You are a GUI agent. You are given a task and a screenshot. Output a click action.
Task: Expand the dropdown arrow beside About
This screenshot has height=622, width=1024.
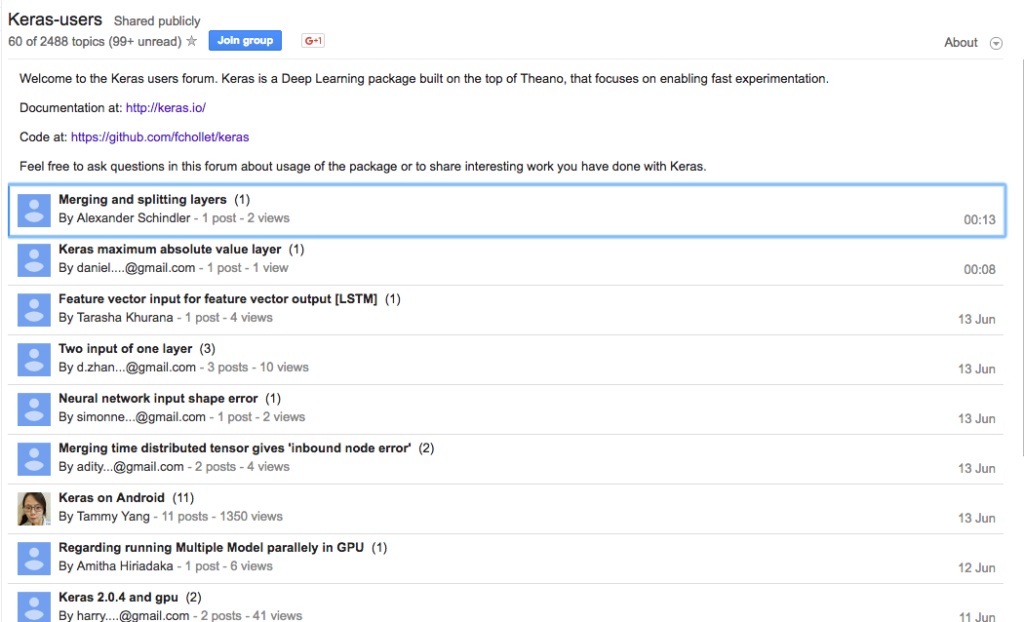tap(996, 43)
